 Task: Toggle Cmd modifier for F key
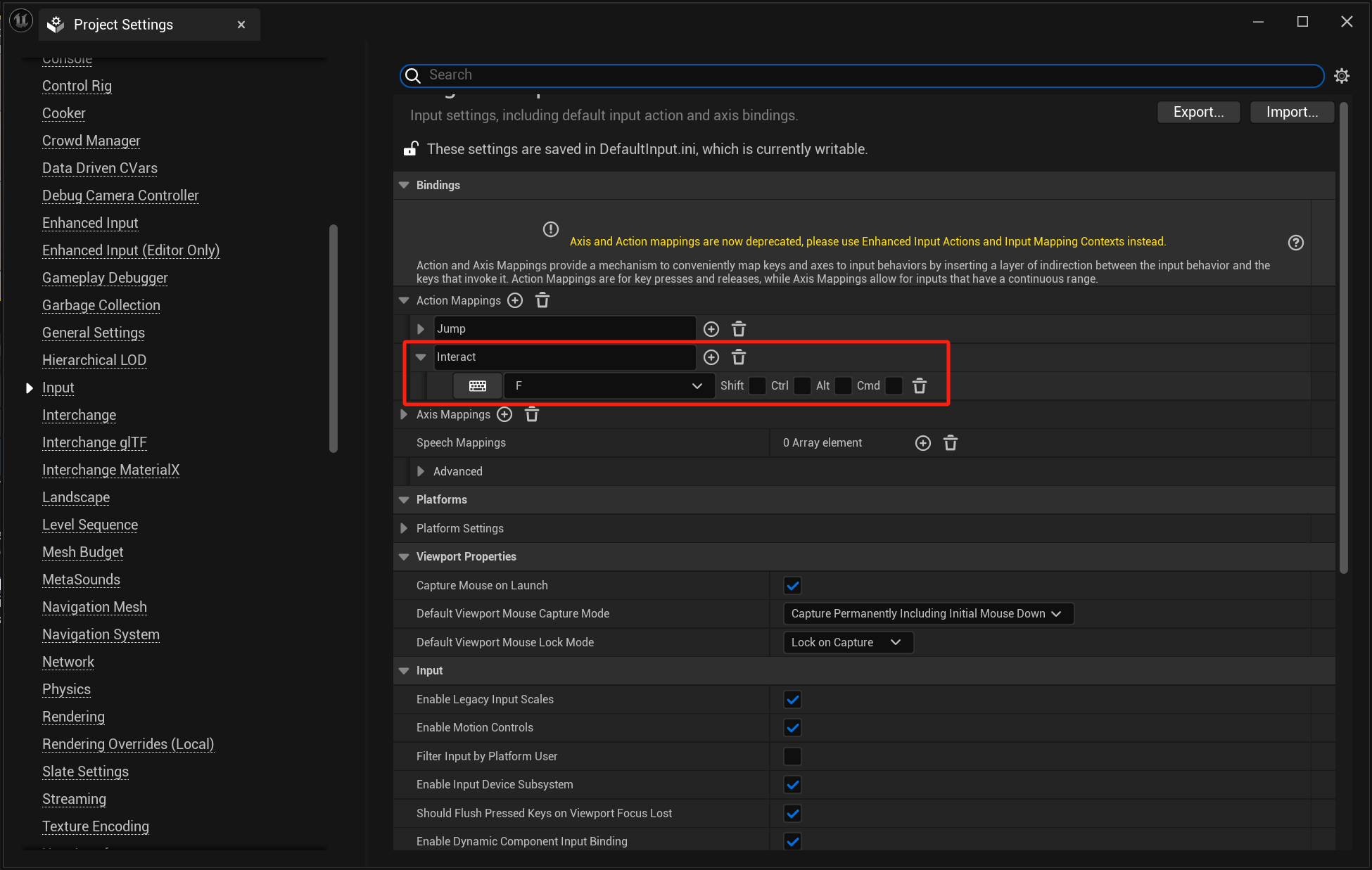click(894, 386)
